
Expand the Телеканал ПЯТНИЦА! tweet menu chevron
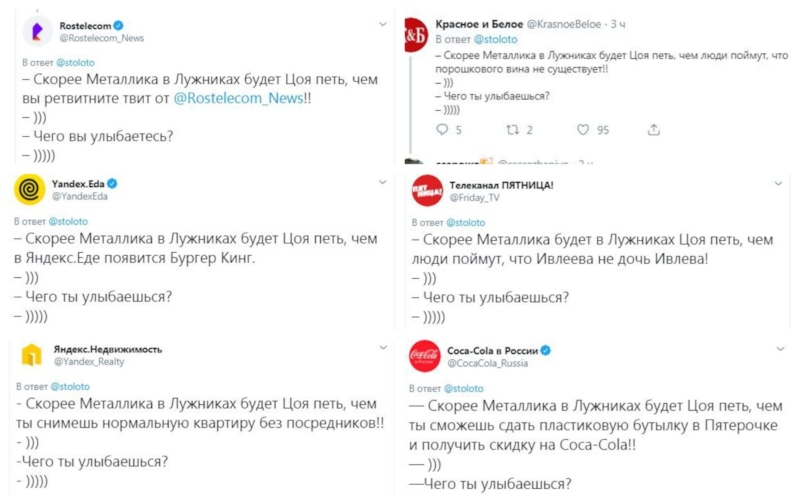point(780,184)
